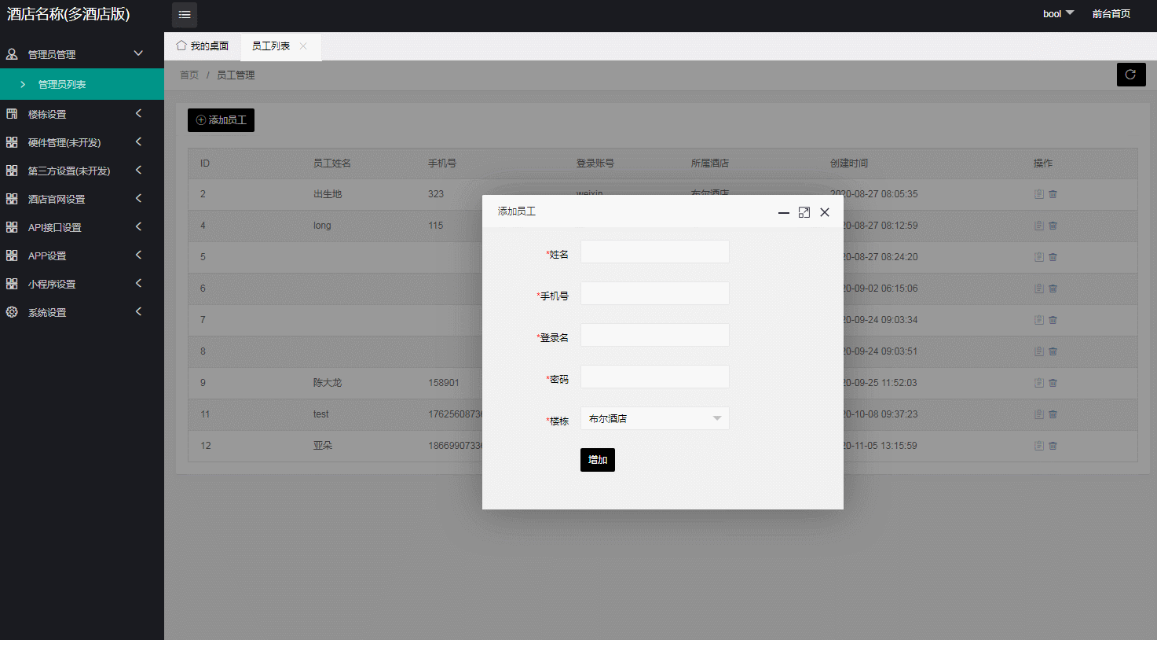This screenshot has height=648, width=1157.
Task: Delete employee row with ID 2
Action: coord(1053,194)
